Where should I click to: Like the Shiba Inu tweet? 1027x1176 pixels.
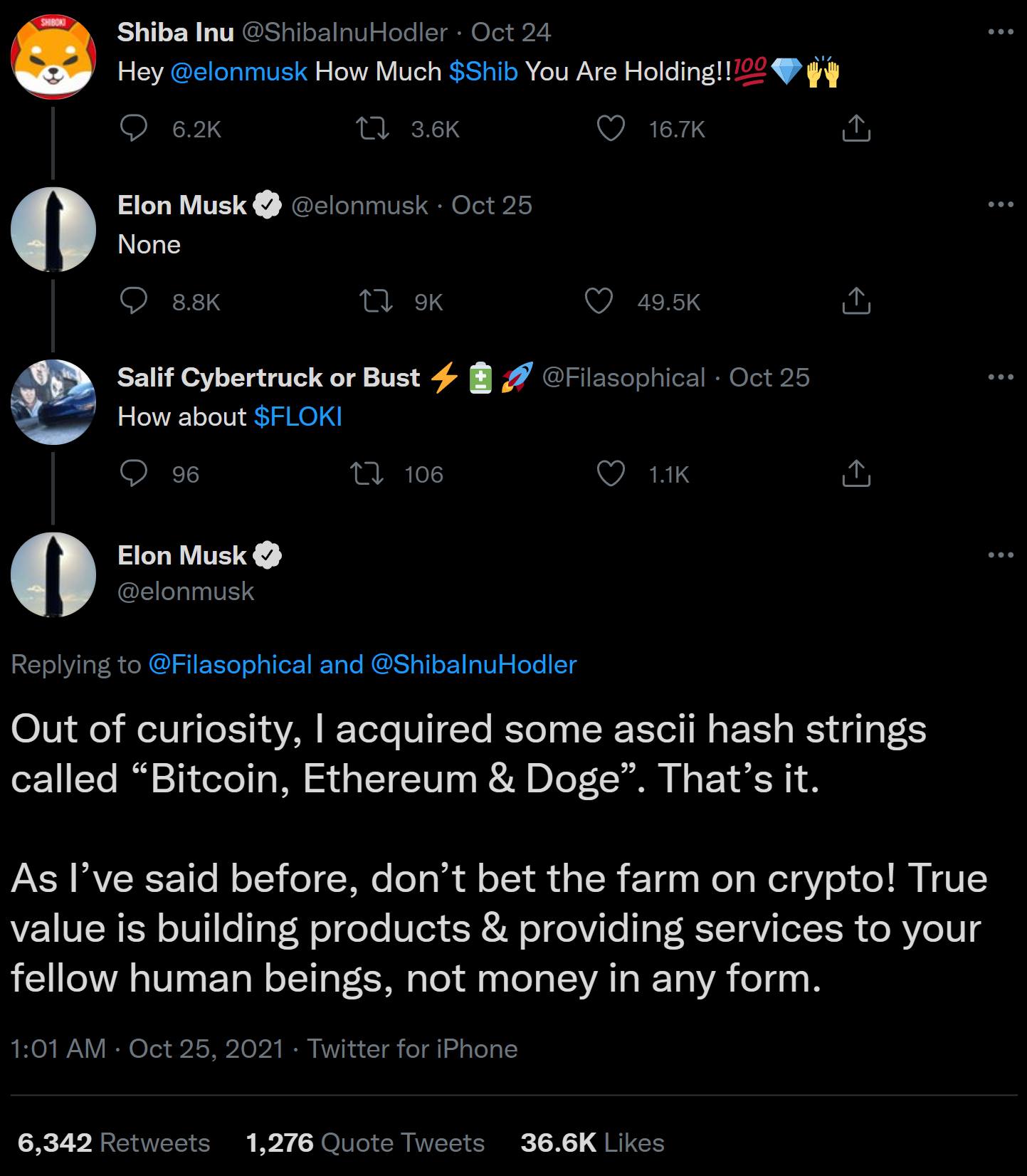click(610, 129)
